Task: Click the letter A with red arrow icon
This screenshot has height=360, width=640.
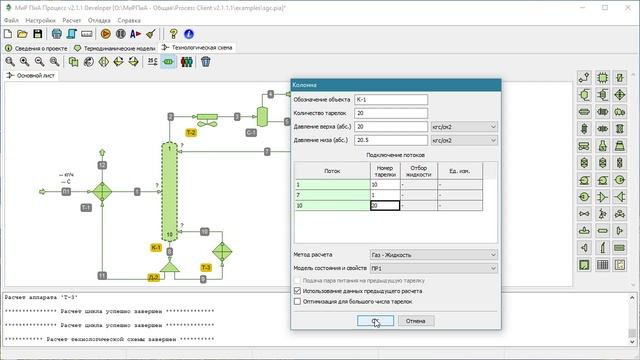Action: click(135, 34)
